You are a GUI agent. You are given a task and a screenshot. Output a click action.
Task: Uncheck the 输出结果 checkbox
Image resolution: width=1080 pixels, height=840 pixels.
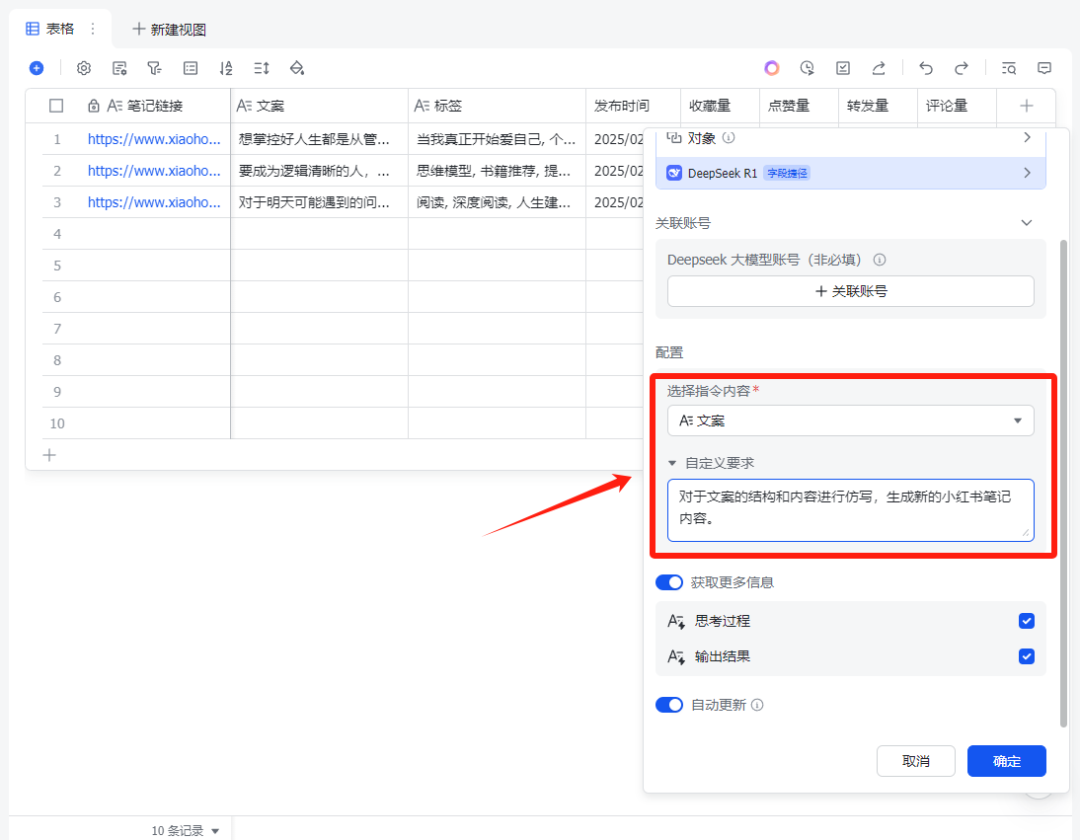pyautogui.click(x=1026, y=657)
